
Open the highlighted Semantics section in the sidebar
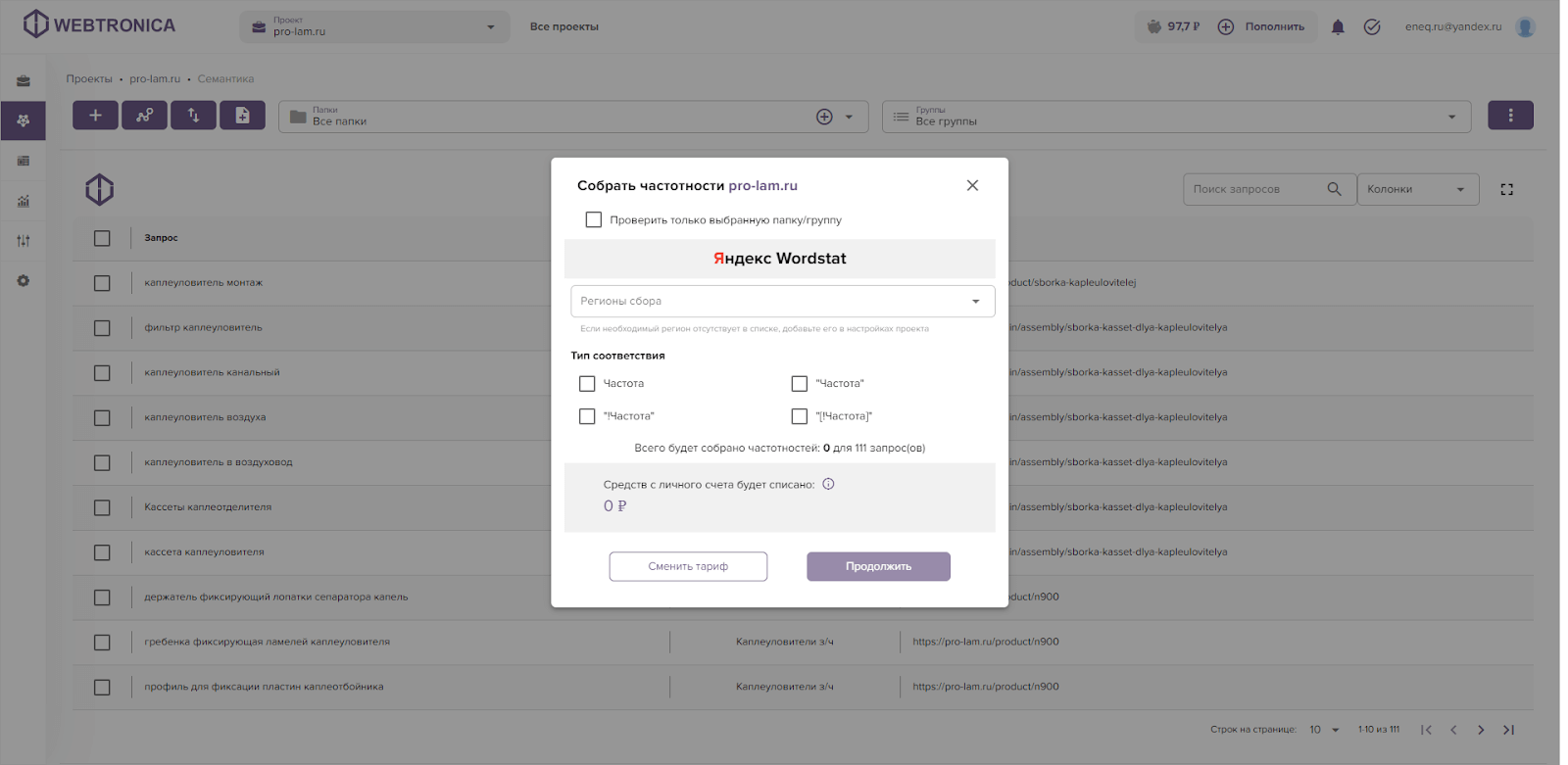click(24, 120)
